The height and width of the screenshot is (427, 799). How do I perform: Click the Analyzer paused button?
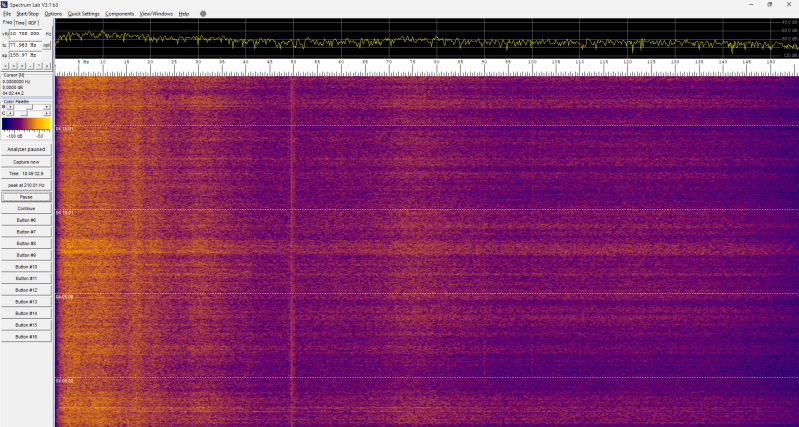click(x=26, y=149)
